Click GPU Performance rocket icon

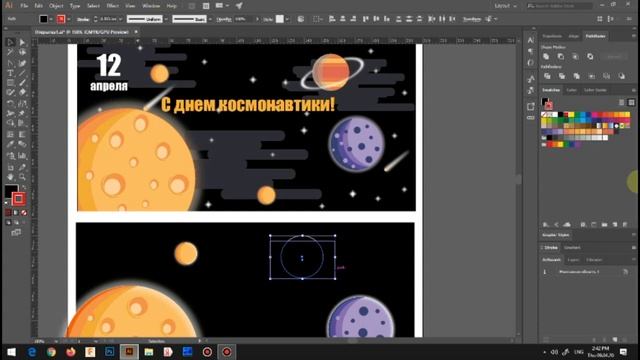pos(239,6)
